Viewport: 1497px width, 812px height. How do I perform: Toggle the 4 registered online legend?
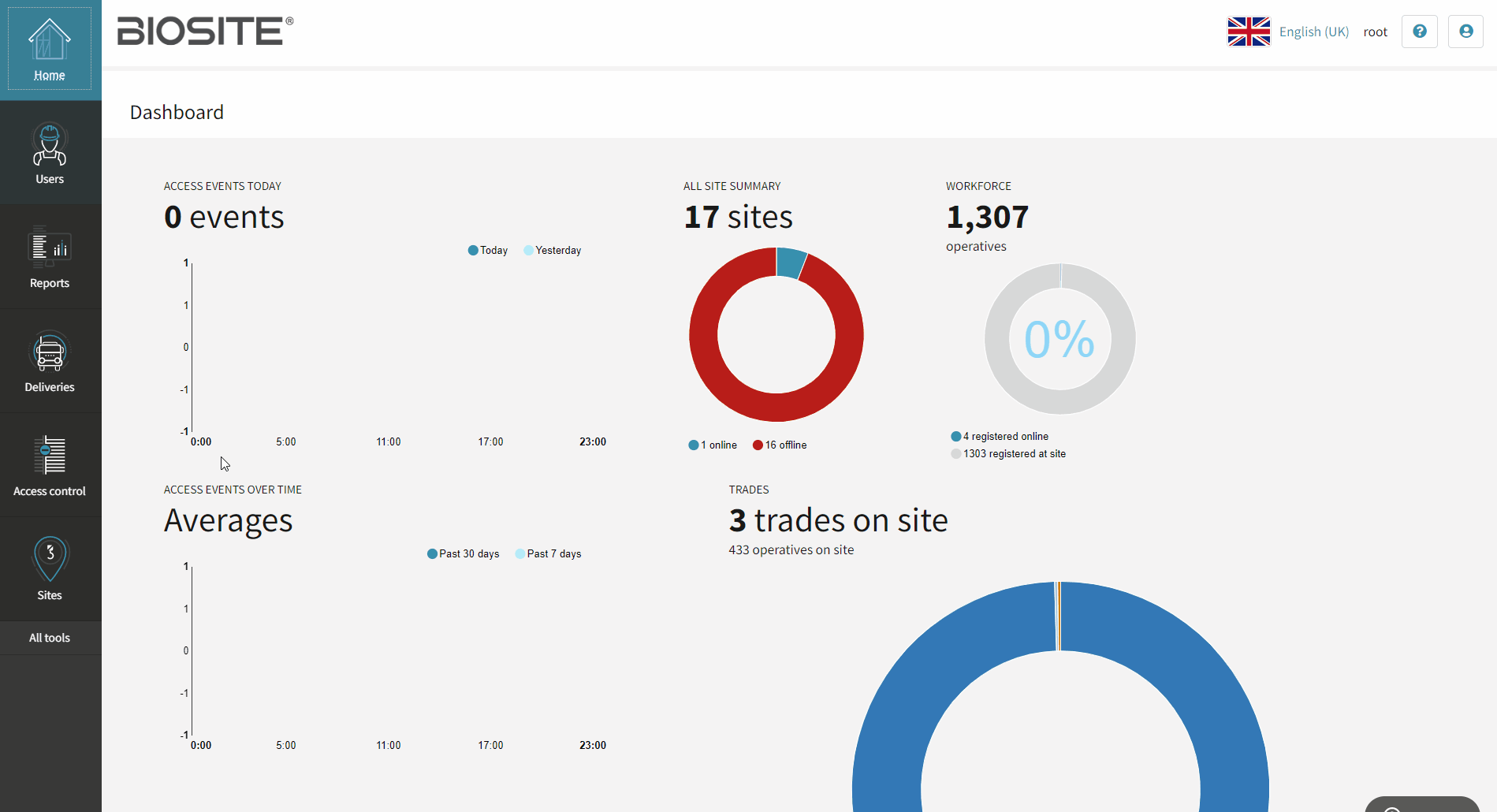[1000, 437]
